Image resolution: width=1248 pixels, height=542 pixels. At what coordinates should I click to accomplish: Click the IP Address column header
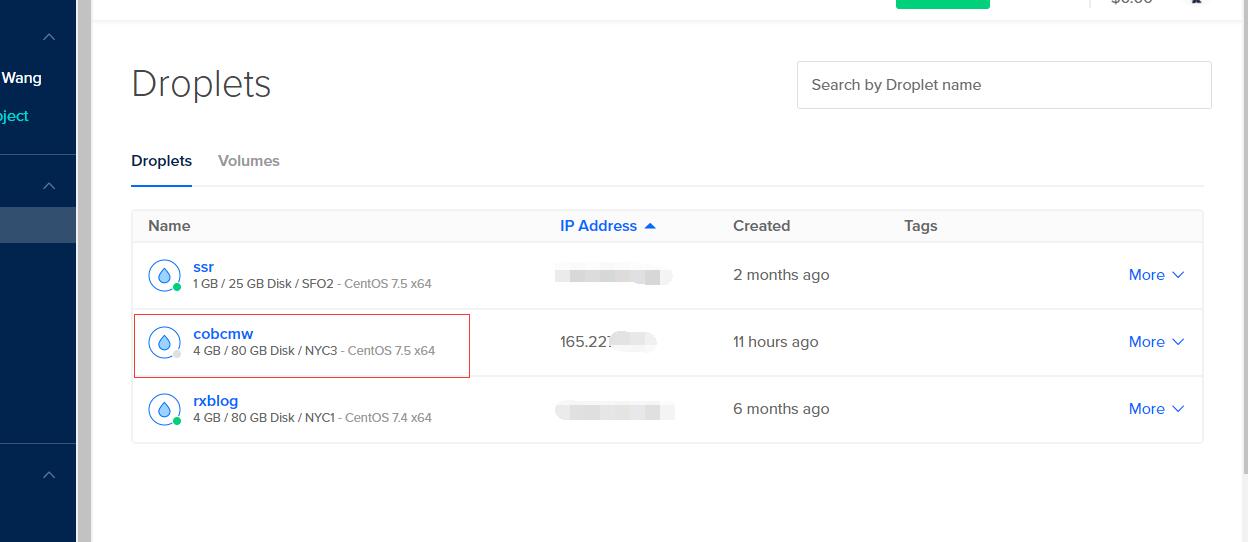click(x=598, y=226)
